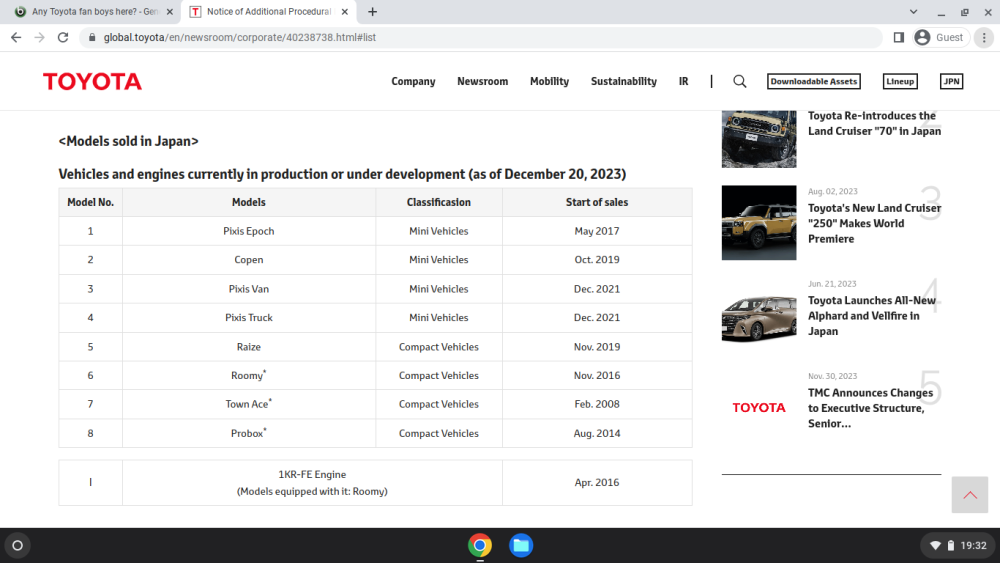Click "Aug. 02, 2023" article date

[x=832, y=191]
